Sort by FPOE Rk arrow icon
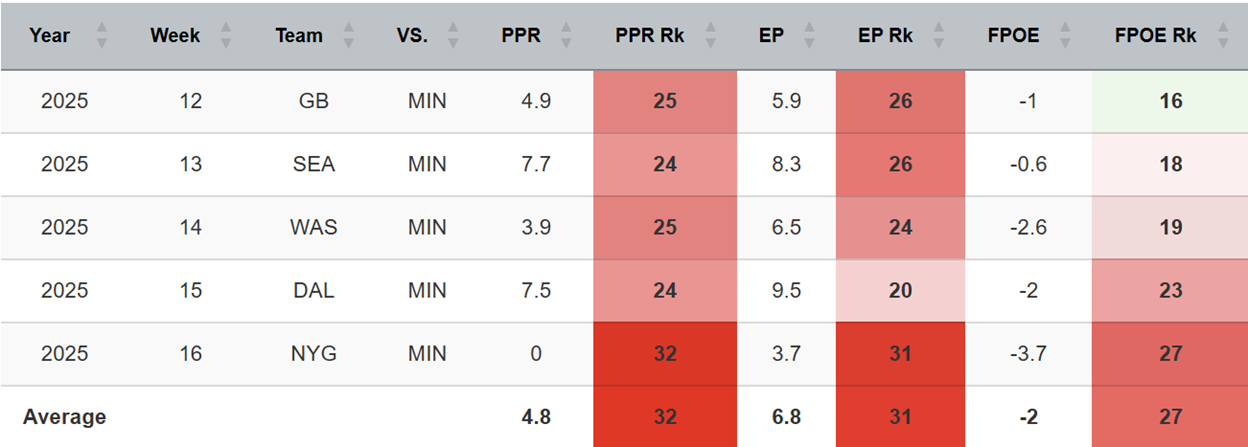This screenshot has width=1248, height=447. coord(1223,36)
